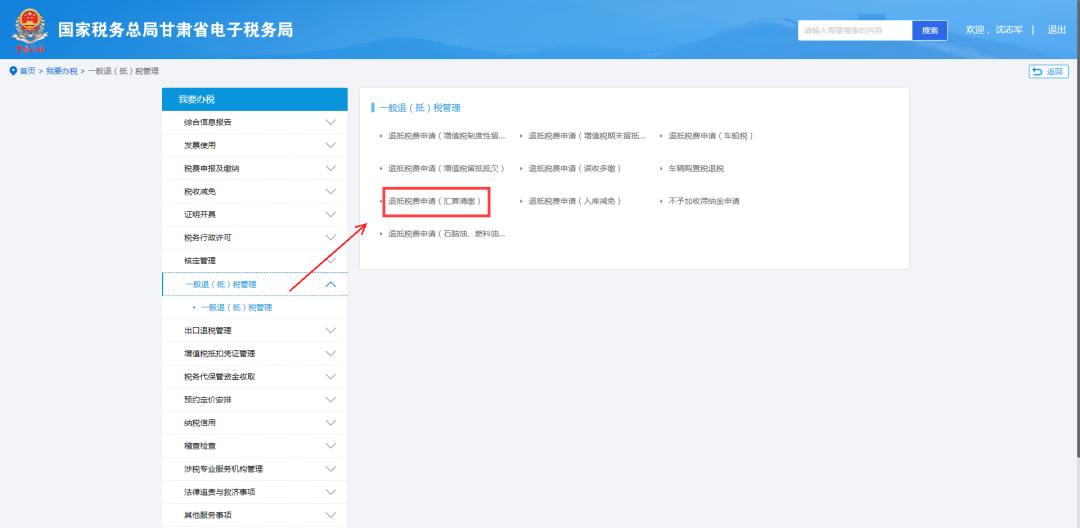The height and width of the screenshot is (528, 1080).
Task: Collapse the 一般退(抵)税管理 chevron
Action: click(331, 284)
